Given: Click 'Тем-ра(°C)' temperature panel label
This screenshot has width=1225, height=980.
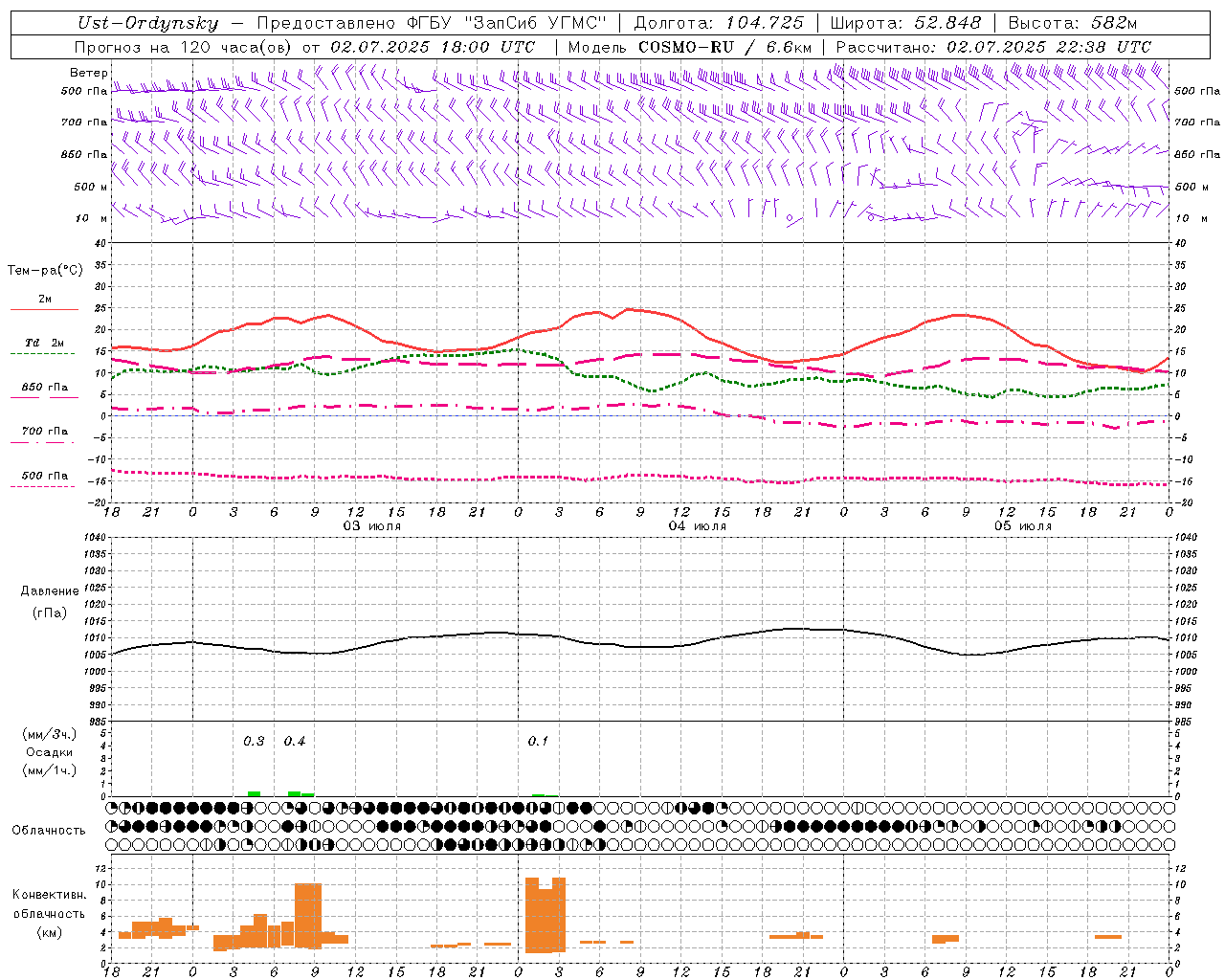Looking at the screenshot, I should (x=45, y=271).
